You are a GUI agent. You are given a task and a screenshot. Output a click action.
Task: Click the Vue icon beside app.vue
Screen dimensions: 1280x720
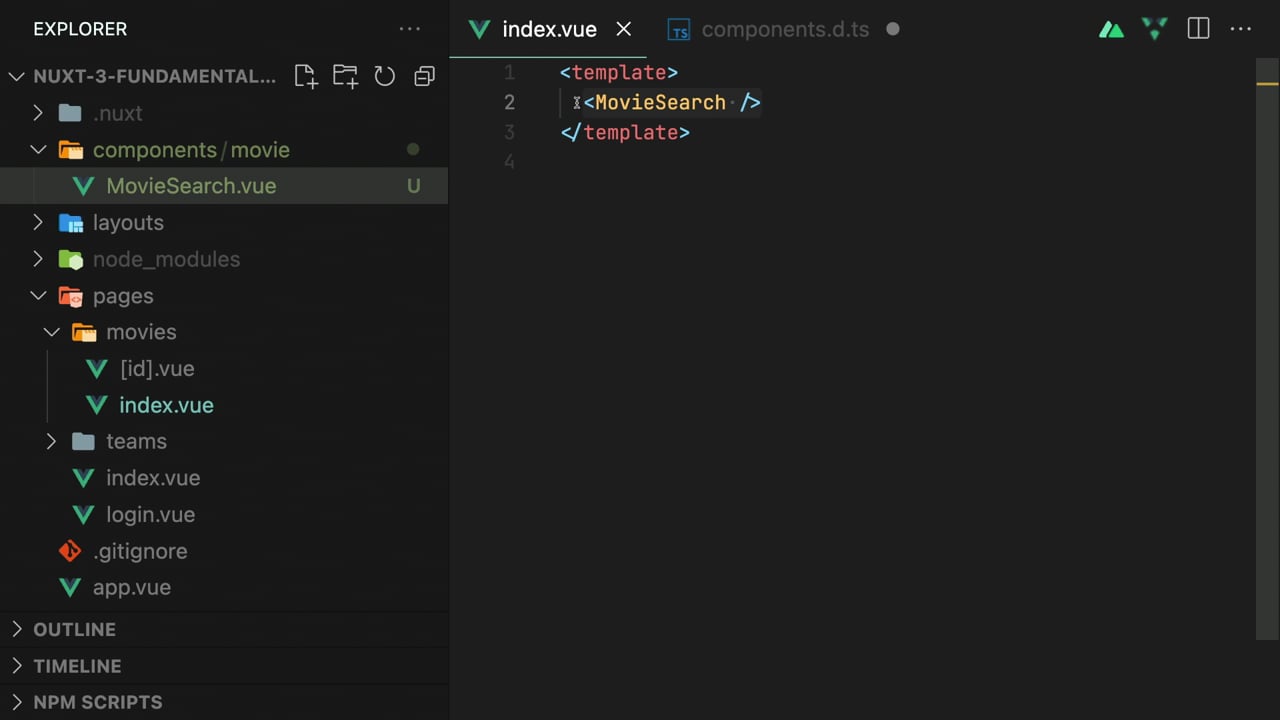tap(70, 588)
